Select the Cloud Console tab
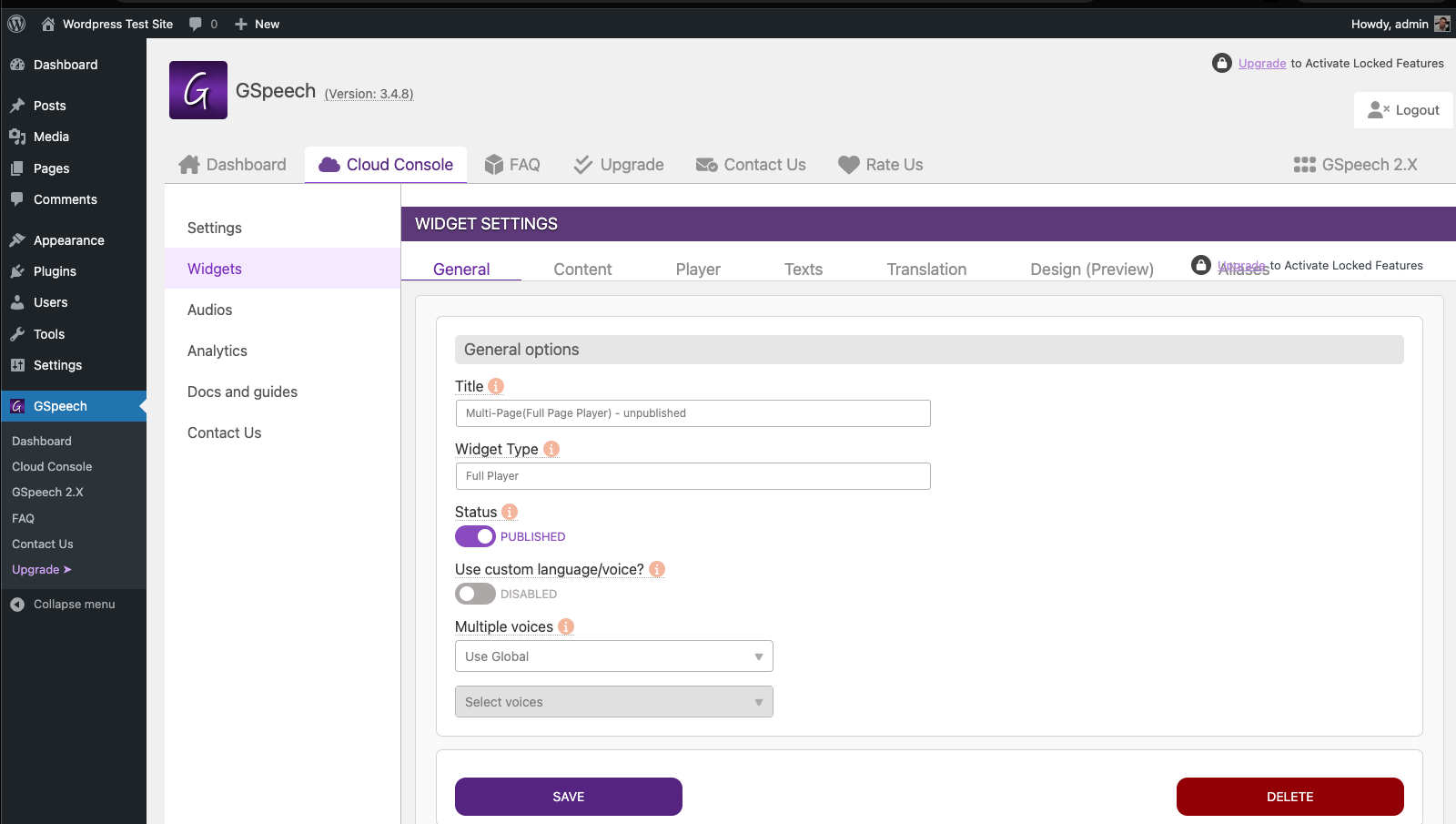Screen dimensions: 1456x824 click(386, 165)
